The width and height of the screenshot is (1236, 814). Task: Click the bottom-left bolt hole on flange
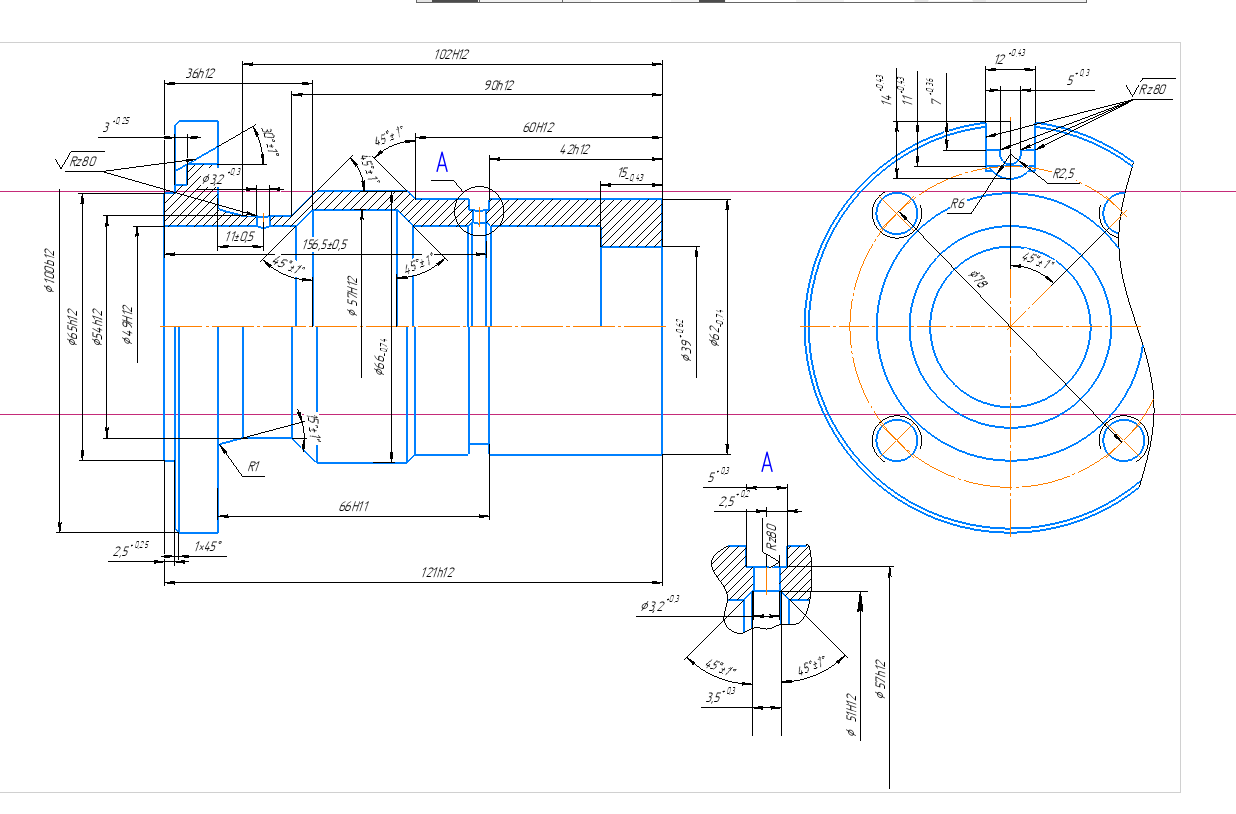pos(896,438)
